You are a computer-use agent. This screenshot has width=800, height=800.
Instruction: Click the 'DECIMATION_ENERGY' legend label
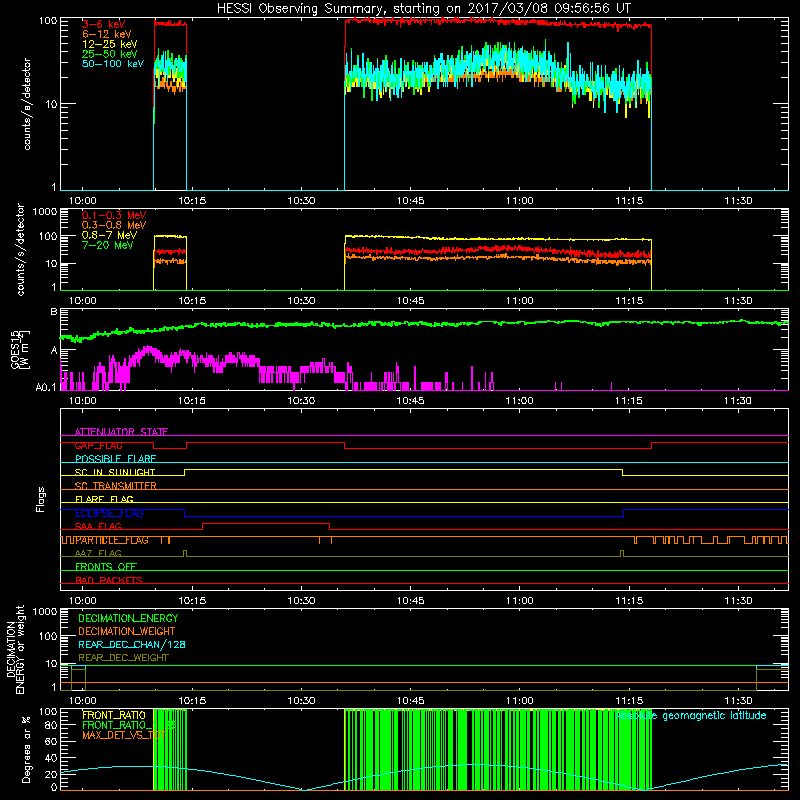coord(128,618)
